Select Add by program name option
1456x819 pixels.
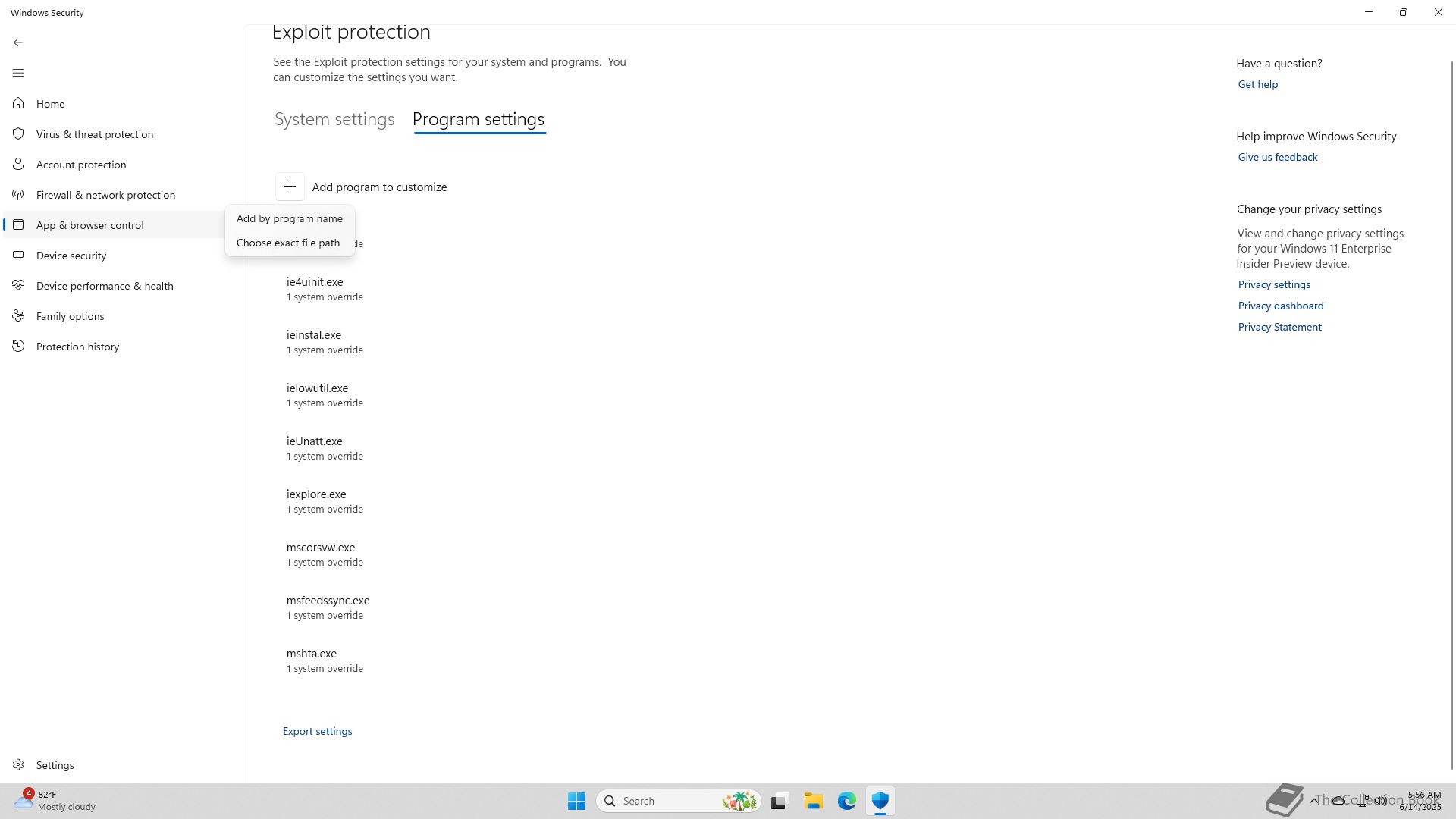click(289, 218)
